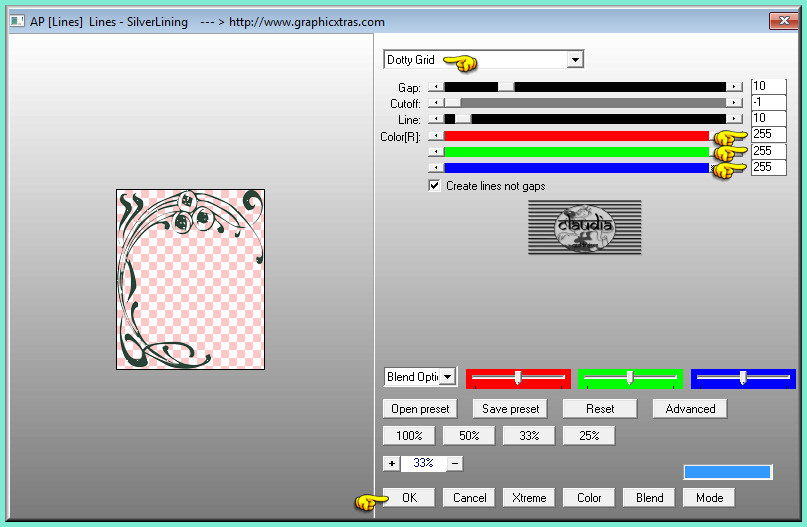Click the Color button
The width and height of the screenshot is (807, 527).
pos(589,498)
